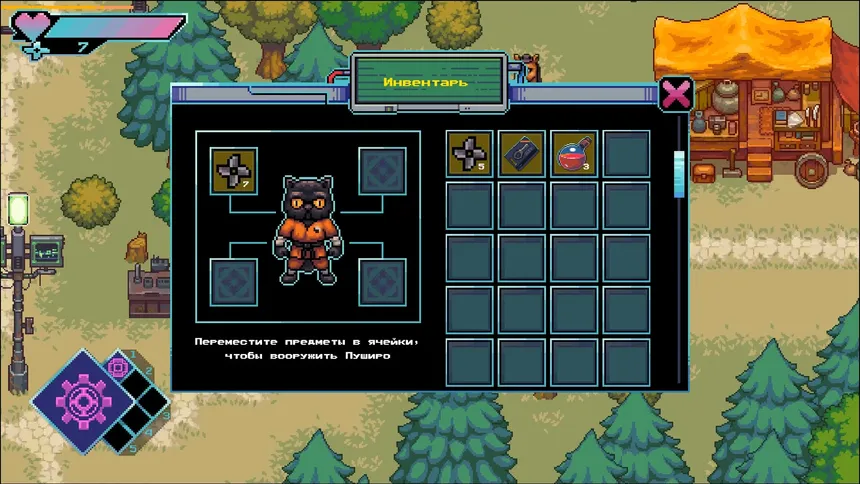The image size is (860, 484).
Task: Click the empty bottom-left equipment slot
Action: [234, 282]
